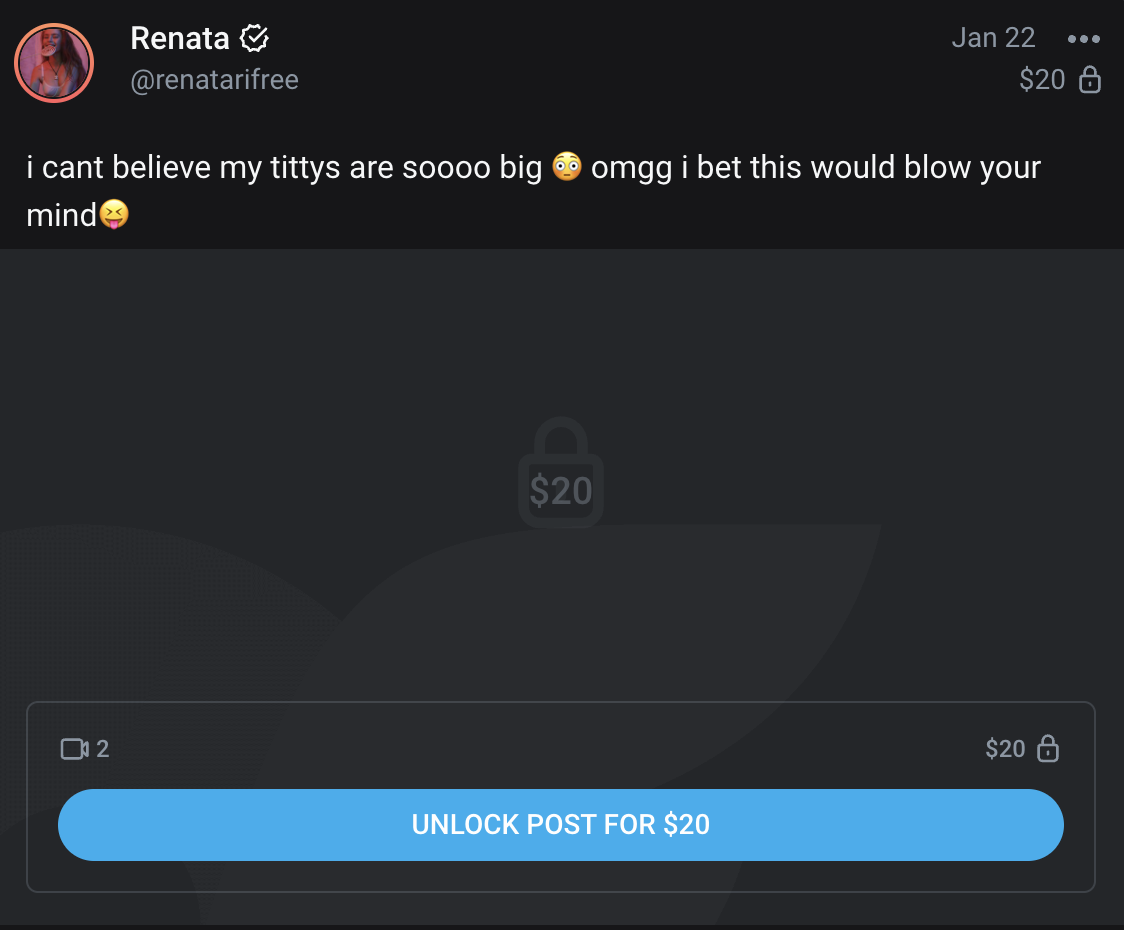Click the $20 label inside the large padlock
The height and width of the screenshot is (930, 1124).
[561, 491]
